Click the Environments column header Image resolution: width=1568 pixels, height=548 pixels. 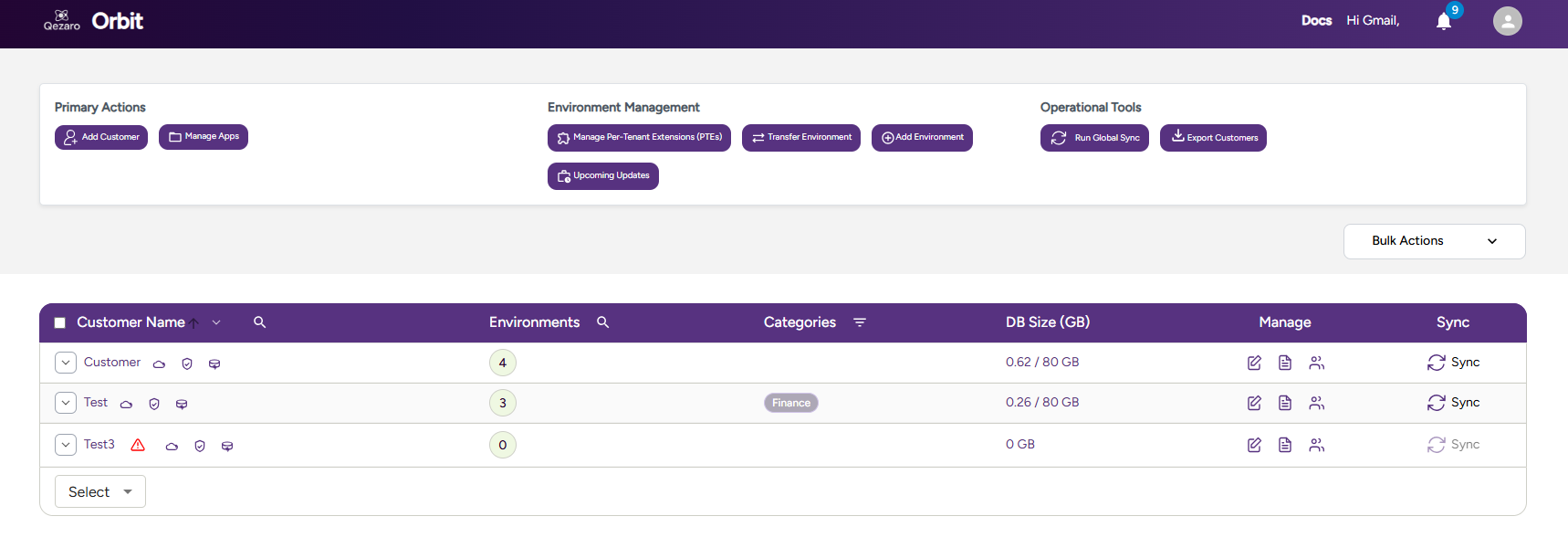click(x=535, y=322)
